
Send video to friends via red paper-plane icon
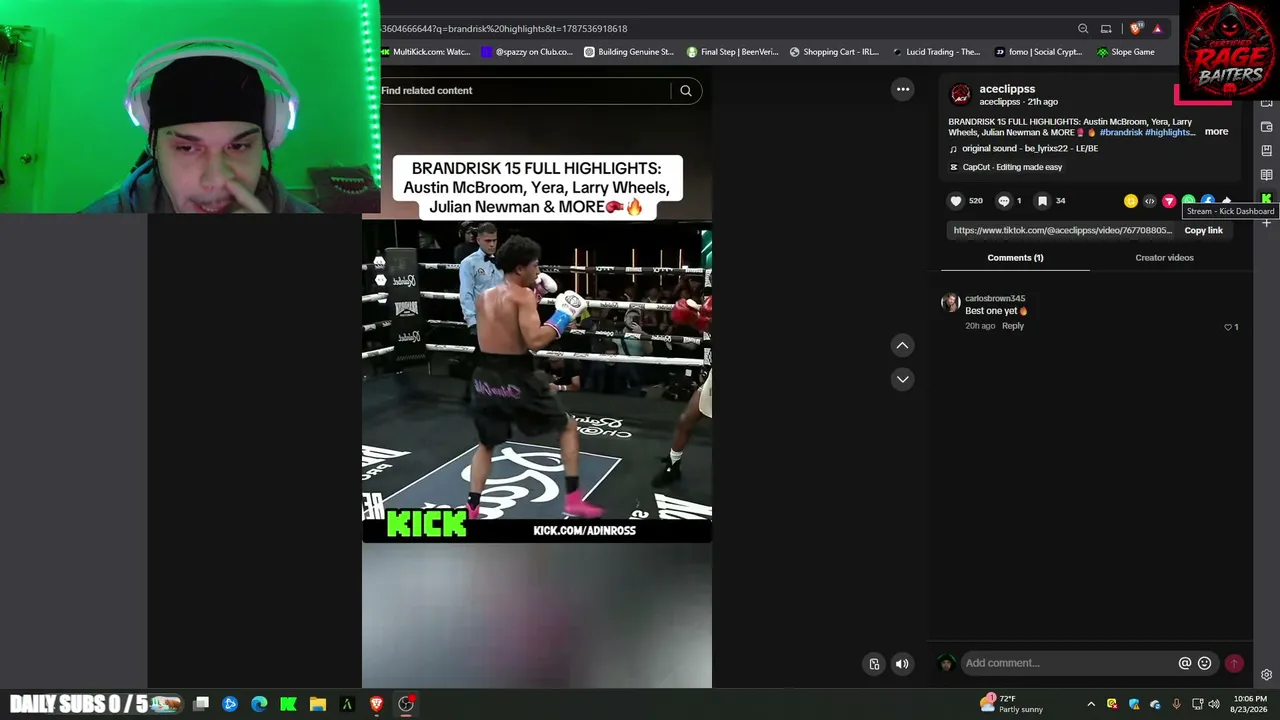tap(1169, 201)
